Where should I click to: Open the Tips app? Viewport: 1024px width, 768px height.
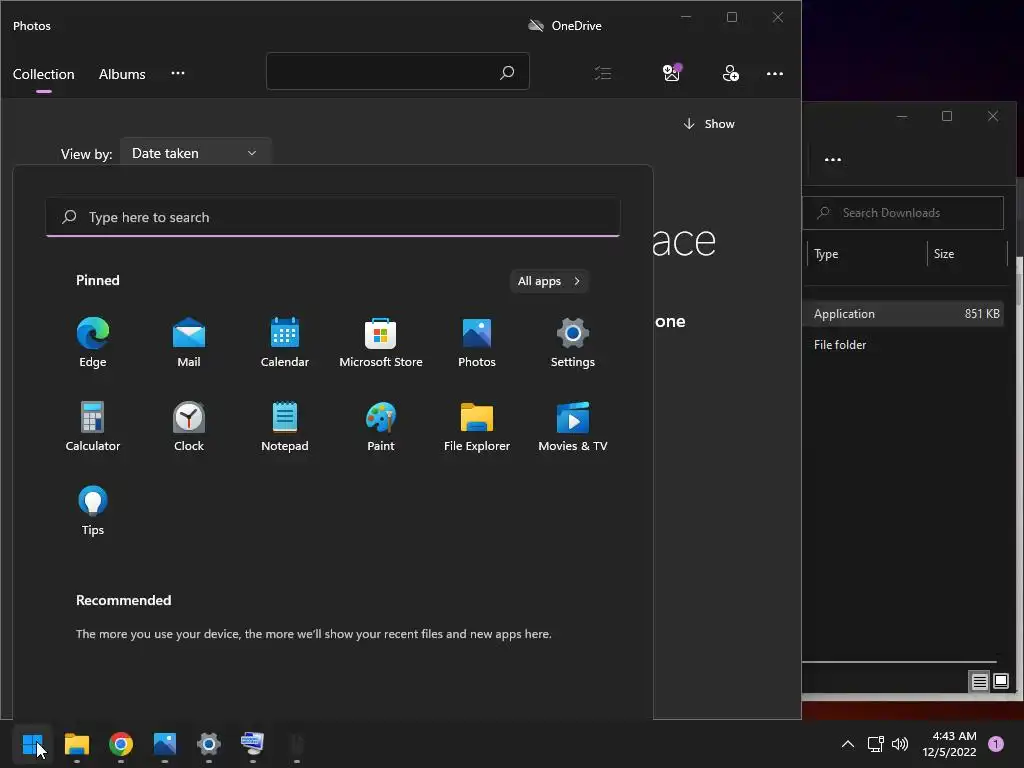point(93,511)
